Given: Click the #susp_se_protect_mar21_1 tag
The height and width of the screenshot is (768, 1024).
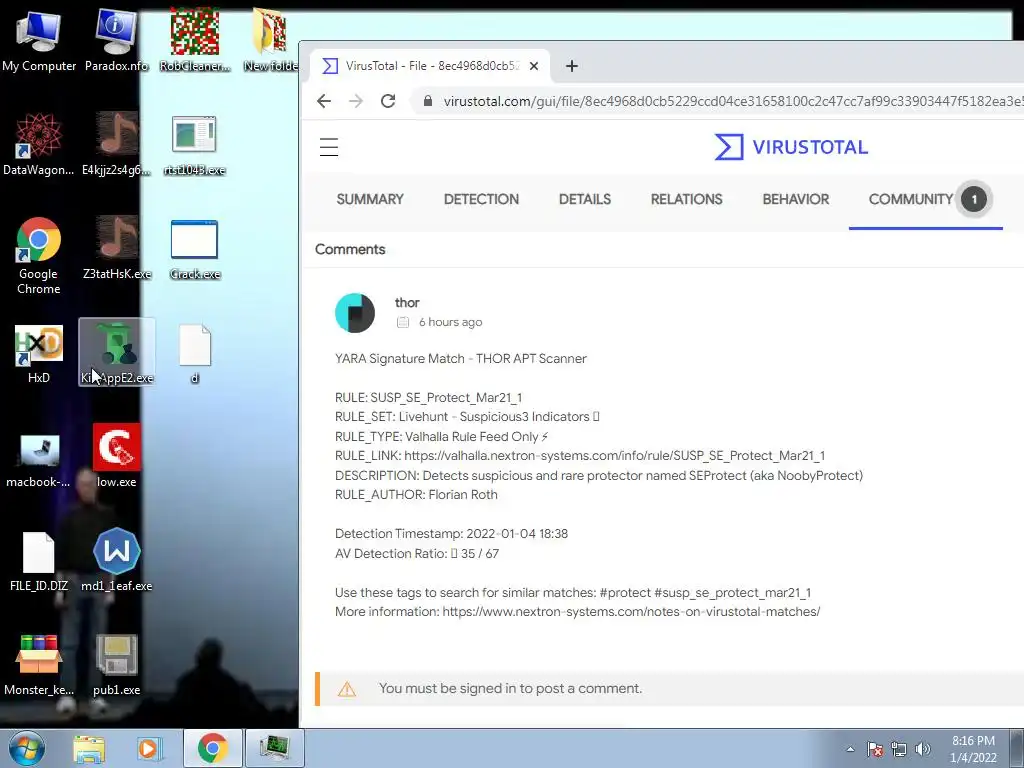Looking at the screenshot, I should (732, 593).
